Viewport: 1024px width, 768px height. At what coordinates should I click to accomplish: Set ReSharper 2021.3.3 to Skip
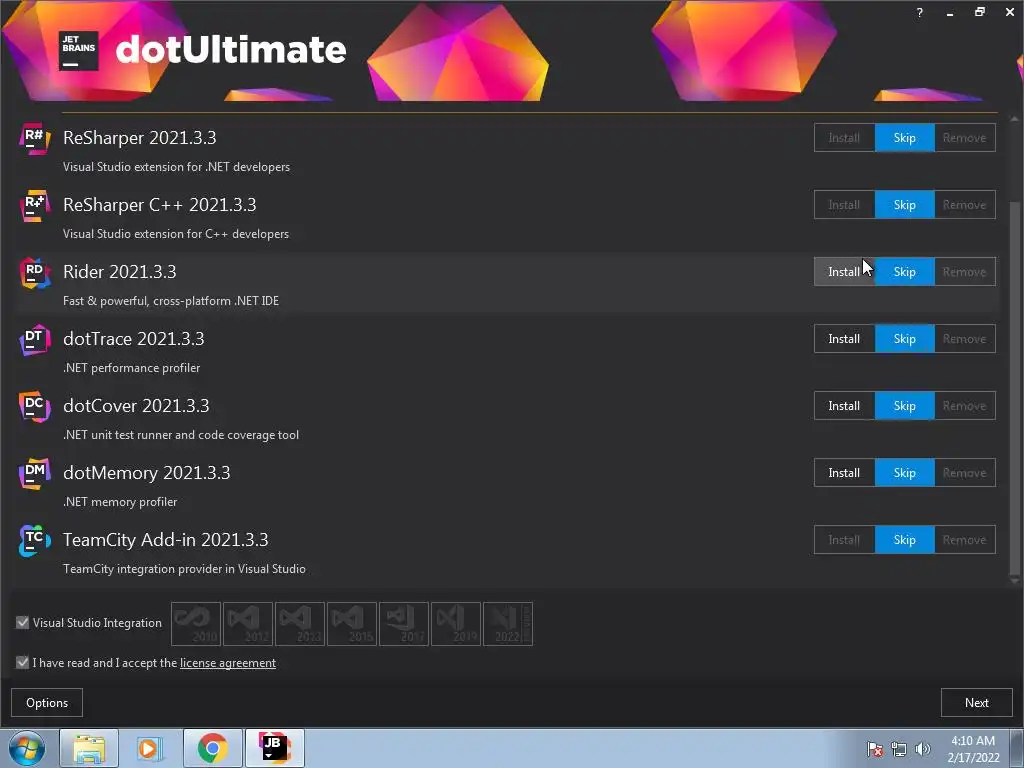904,138
